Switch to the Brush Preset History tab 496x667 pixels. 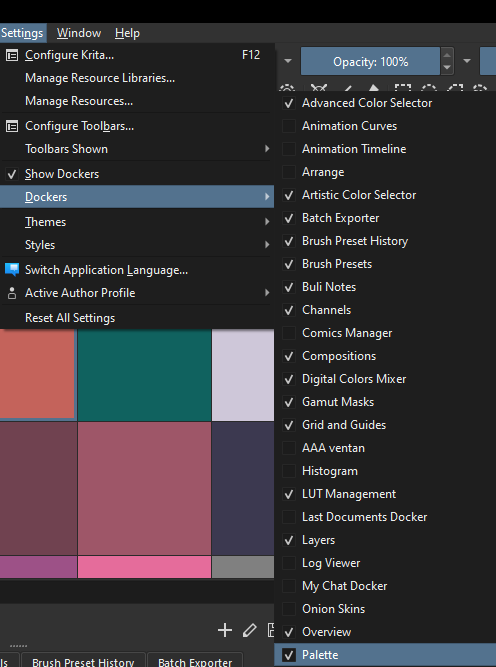(x=83, y=661)
